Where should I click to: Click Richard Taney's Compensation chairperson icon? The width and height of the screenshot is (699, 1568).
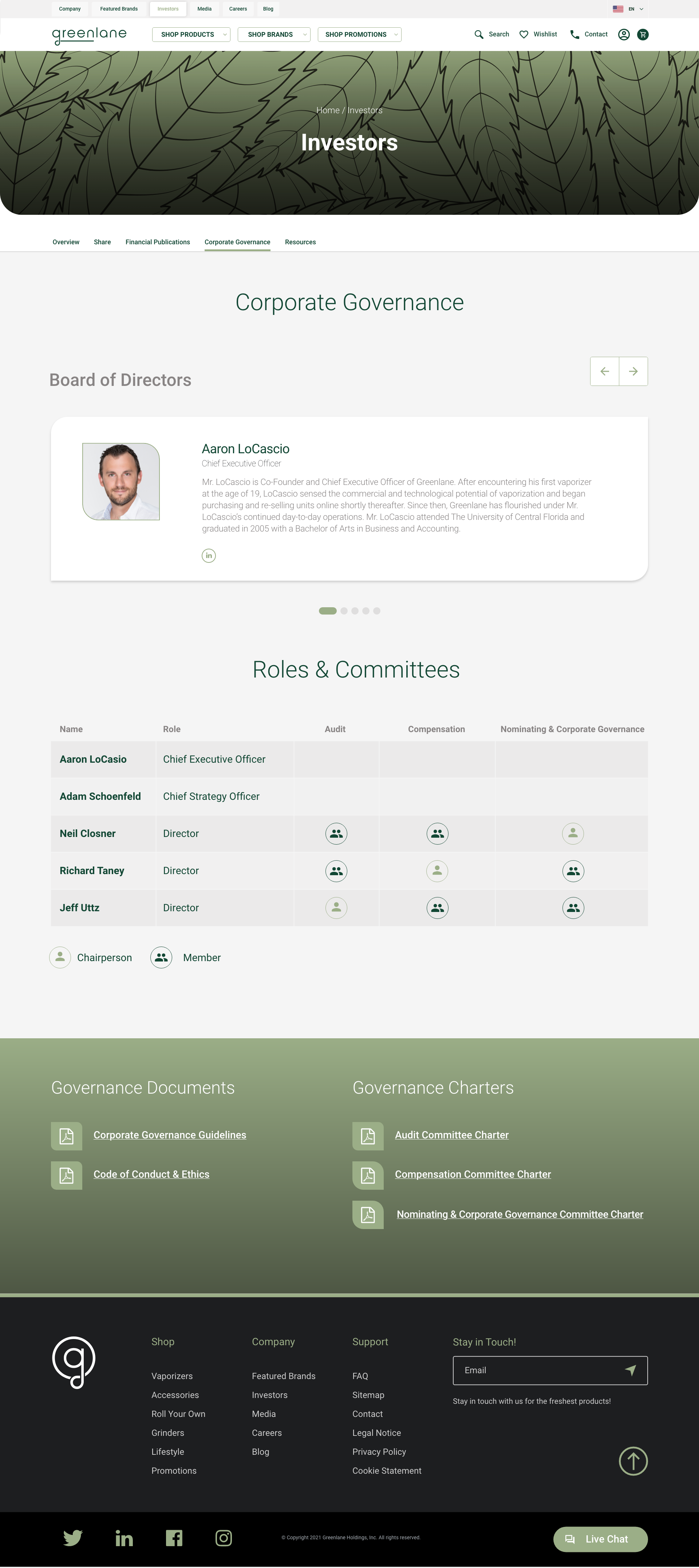pos(437,871)
